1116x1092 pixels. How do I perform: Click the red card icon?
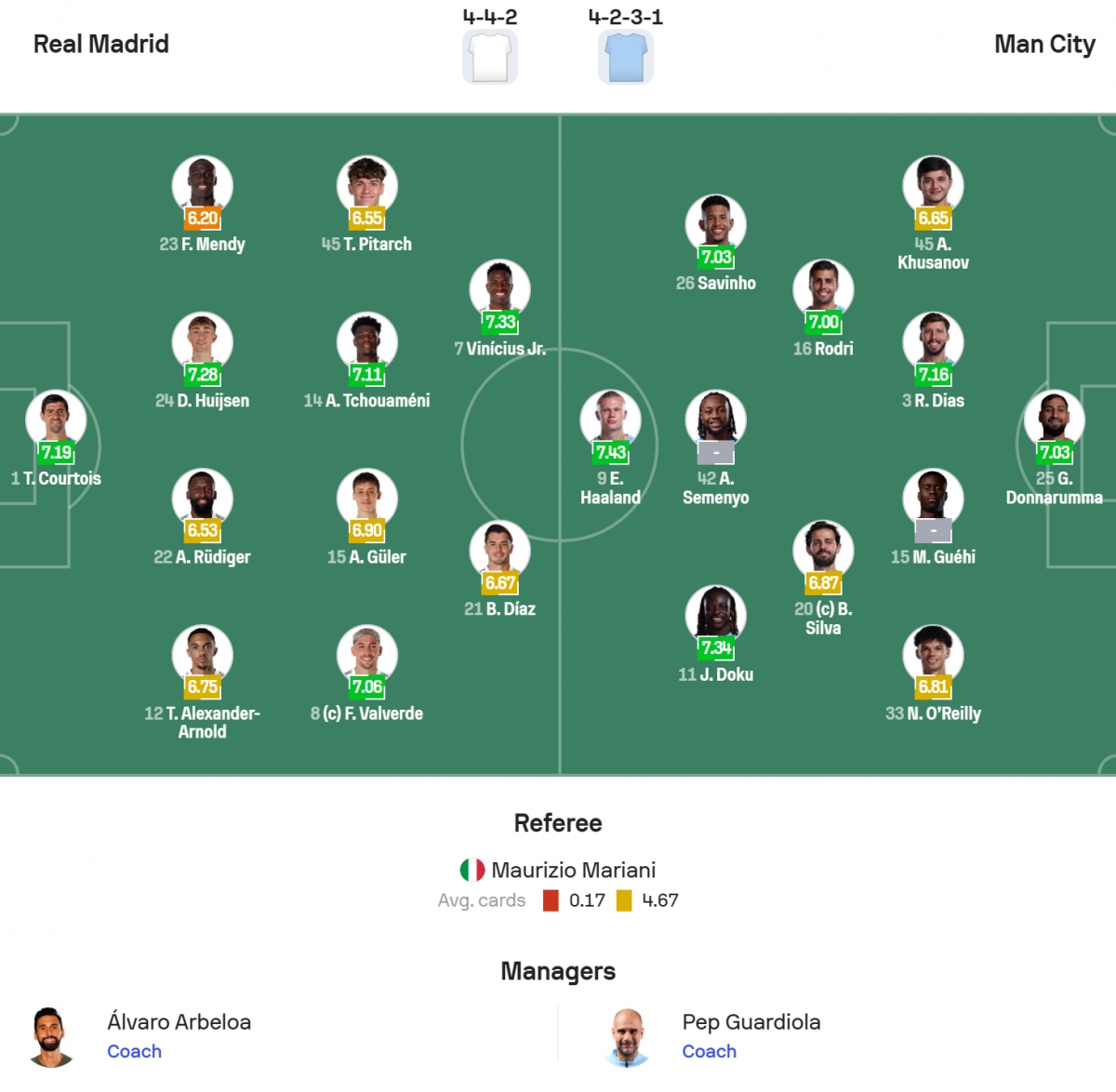[x=551, y=900]
